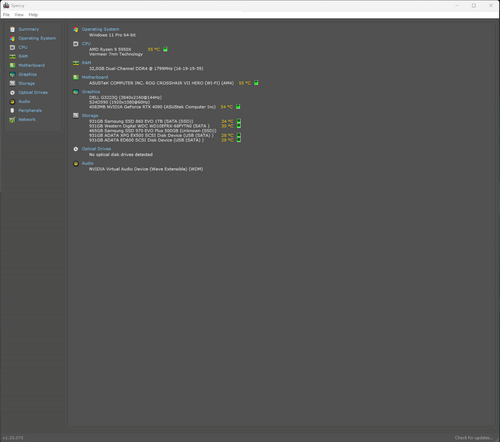
Task: Click the Summary icon in the sidebar
Action: [x=12, y=29]
